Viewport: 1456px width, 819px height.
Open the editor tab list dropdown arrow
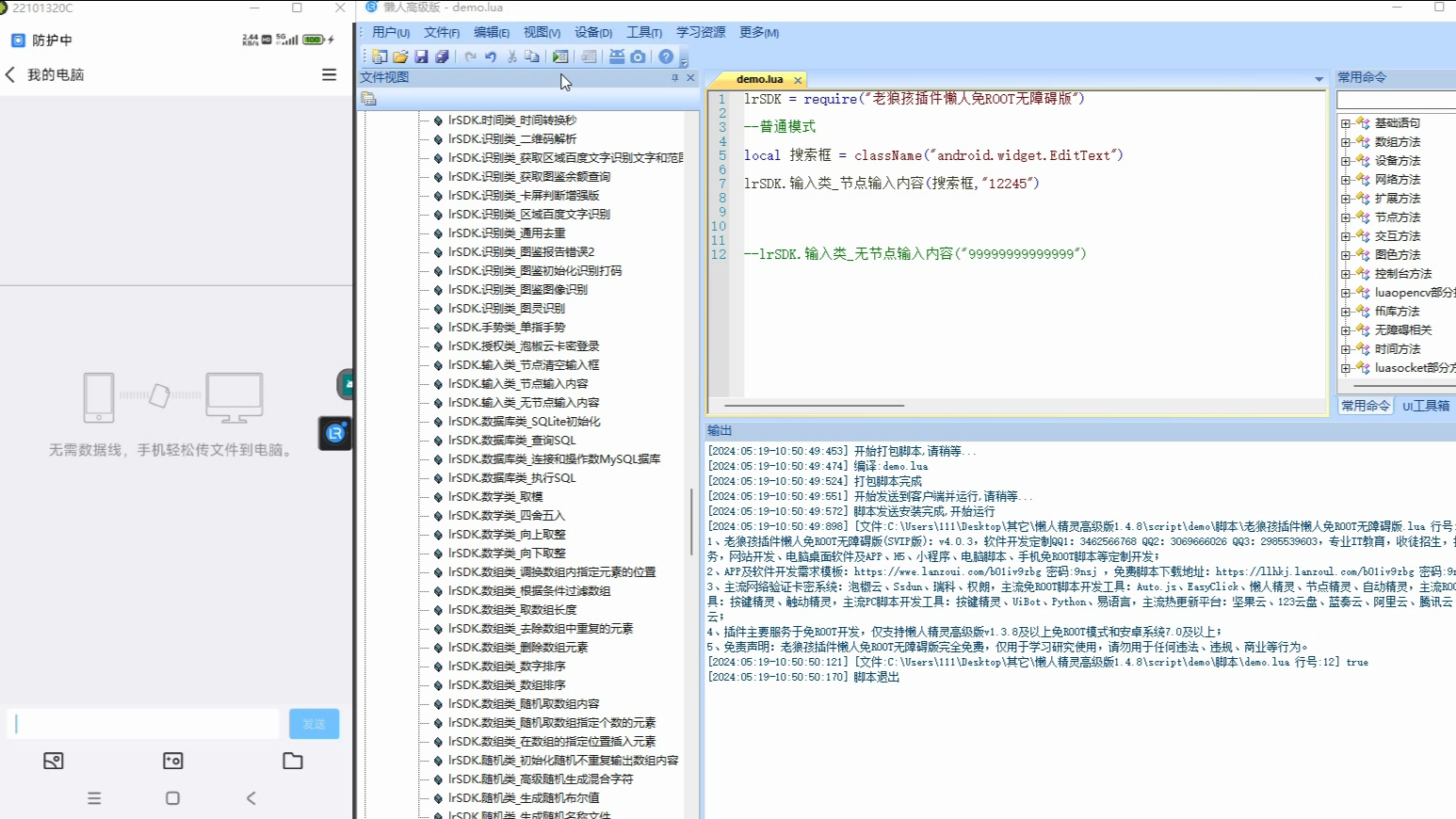[x=1318, y=79]
